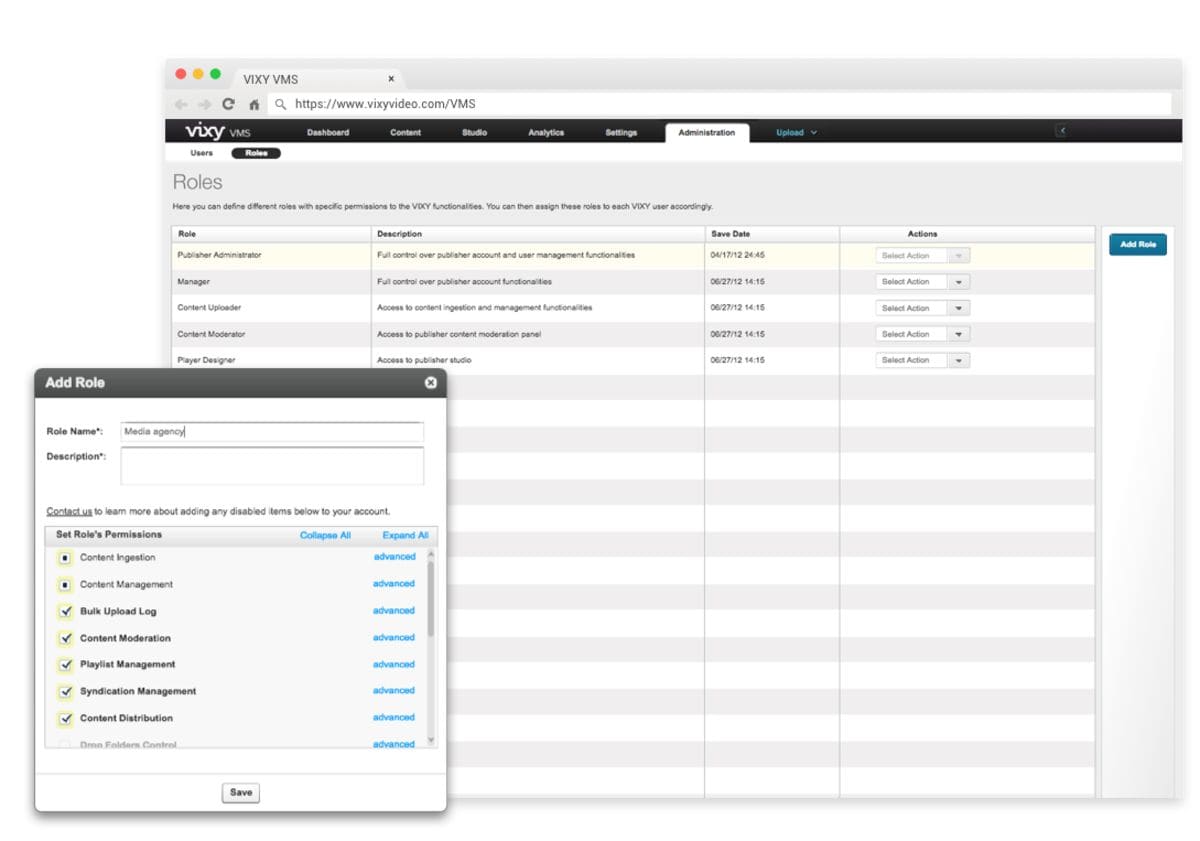Viewport: 1200px width, 841px height.
Task: Close the Add Role dialog
Action: click(x=431, y=383)
